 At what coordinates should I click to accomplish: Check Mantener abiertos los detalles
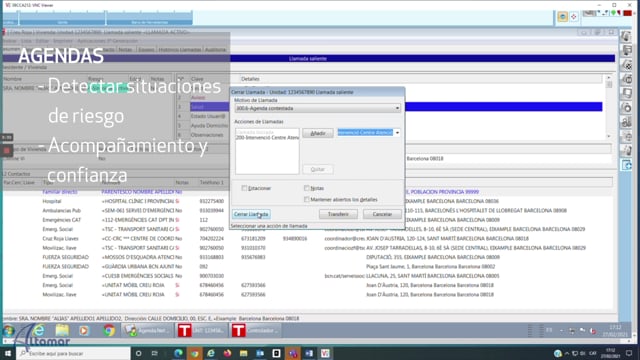[307, 200]
